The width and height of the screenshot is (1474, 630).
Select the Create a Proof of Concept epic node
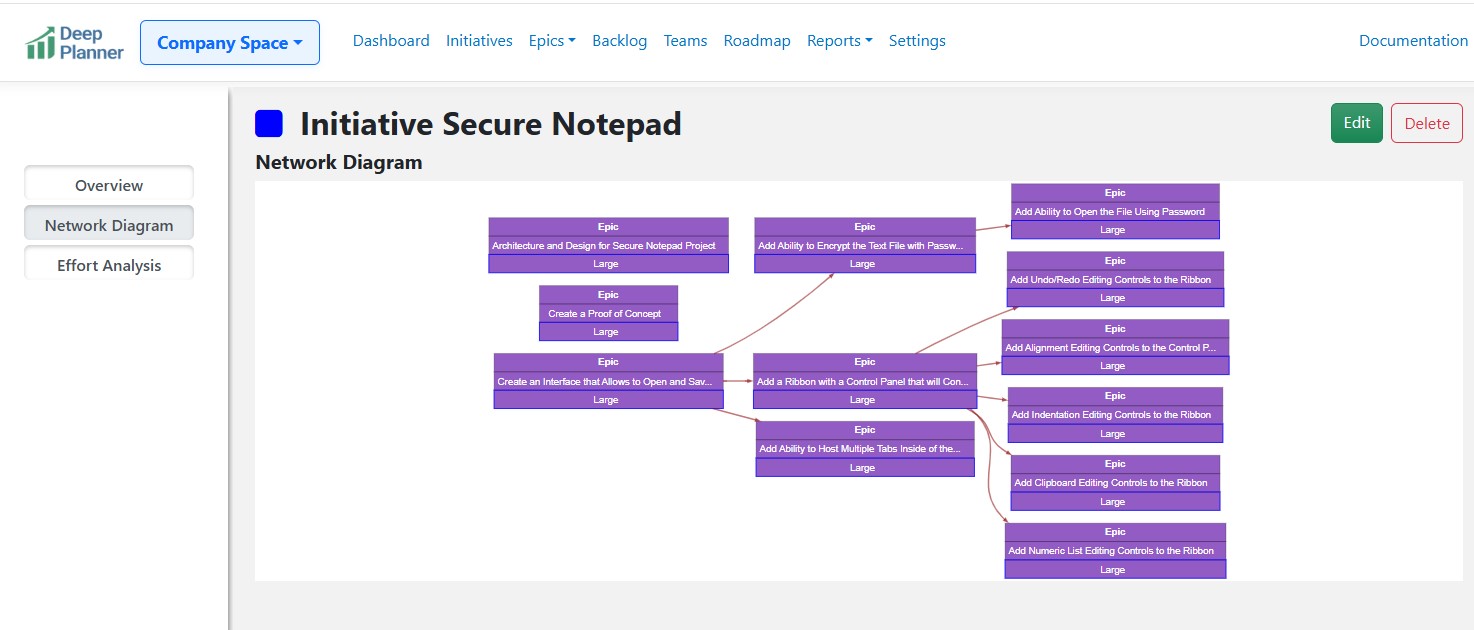[608, 313]
